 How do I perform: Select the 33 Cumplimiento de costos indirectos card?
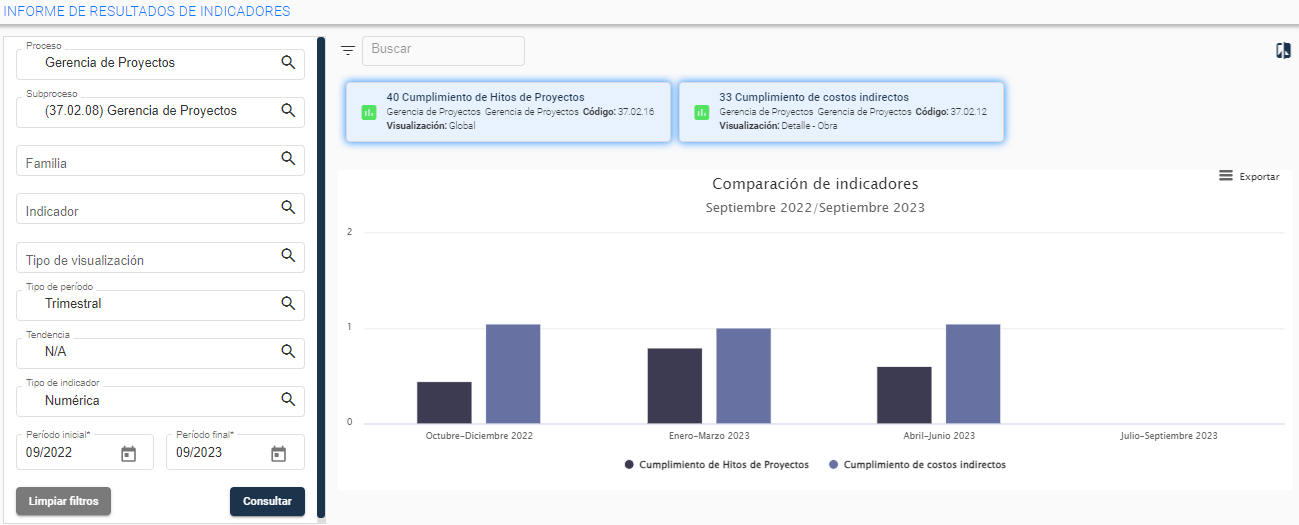pyautogui.click(x=841, y=112)
